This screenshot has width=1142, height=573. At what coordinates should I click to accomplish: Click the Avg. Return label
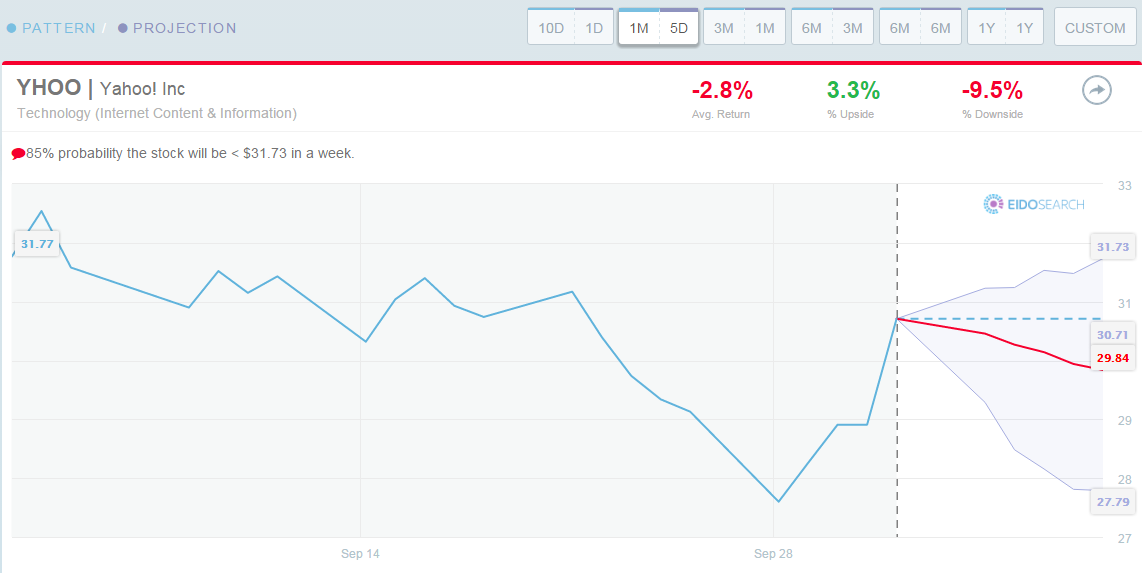point(720,114)
